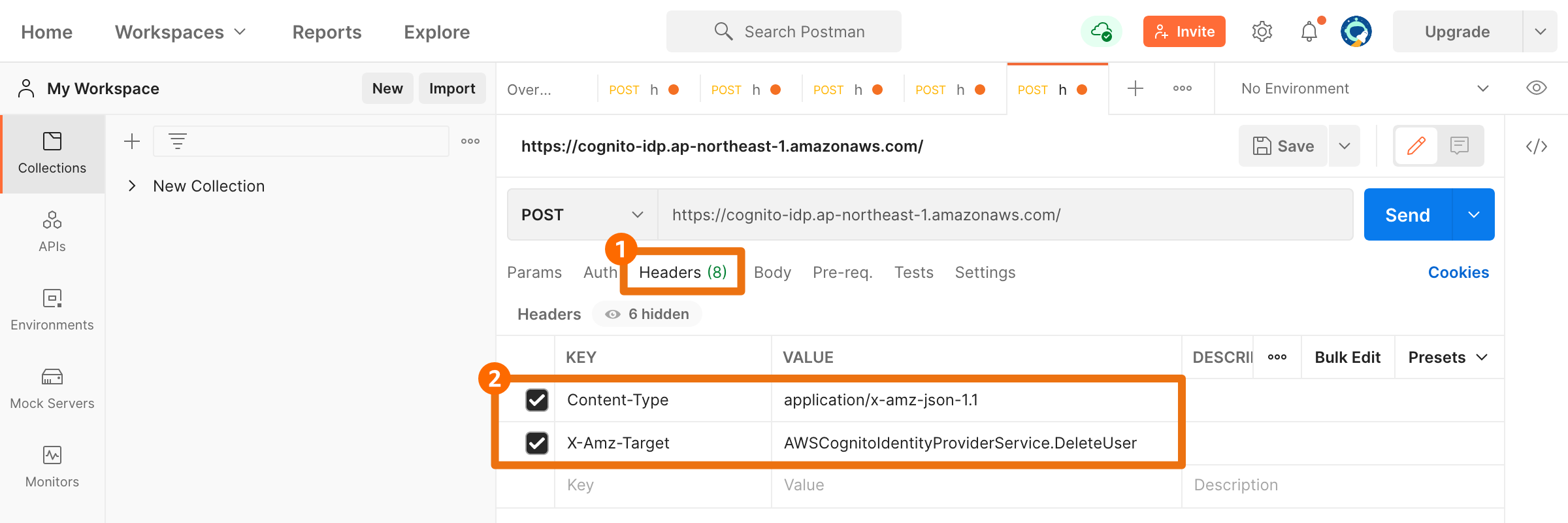
Task: Open Monitors in sidebar
Action: (x=52, y=467)
